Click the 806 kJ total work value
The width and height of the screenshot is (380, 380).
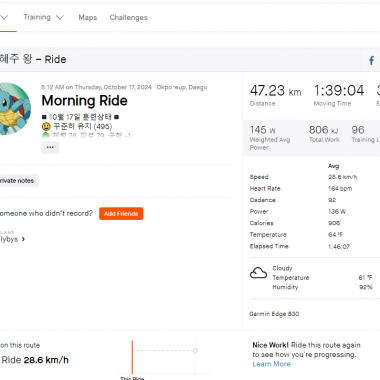point(323,130)
